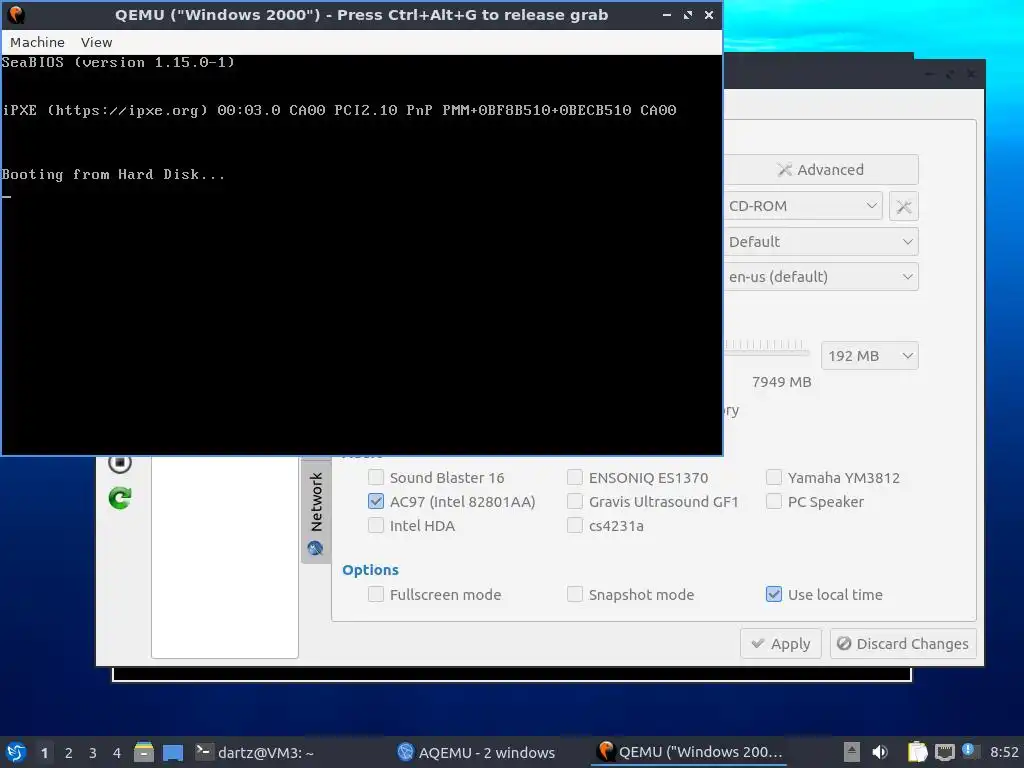
Task: Click inside the QEMU black boot console
Action: [362, 255]
